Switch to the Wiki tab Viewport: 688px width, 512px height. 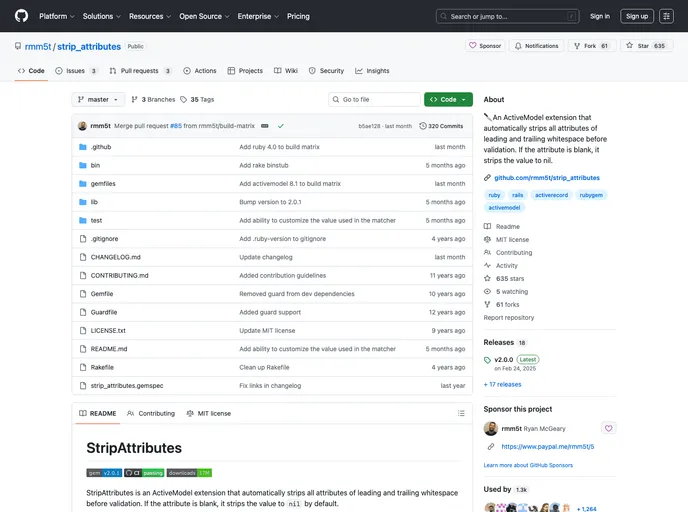pyautogui.click(x=286, y=71)
